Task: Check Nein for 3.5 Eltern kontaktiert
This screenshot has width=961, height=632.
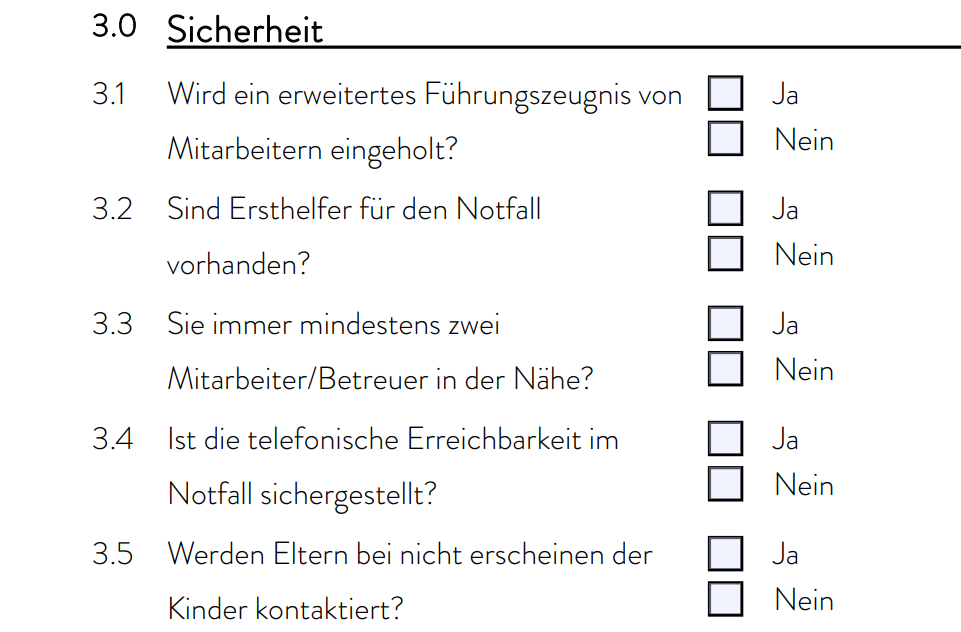Action: [x=725, y=599]
